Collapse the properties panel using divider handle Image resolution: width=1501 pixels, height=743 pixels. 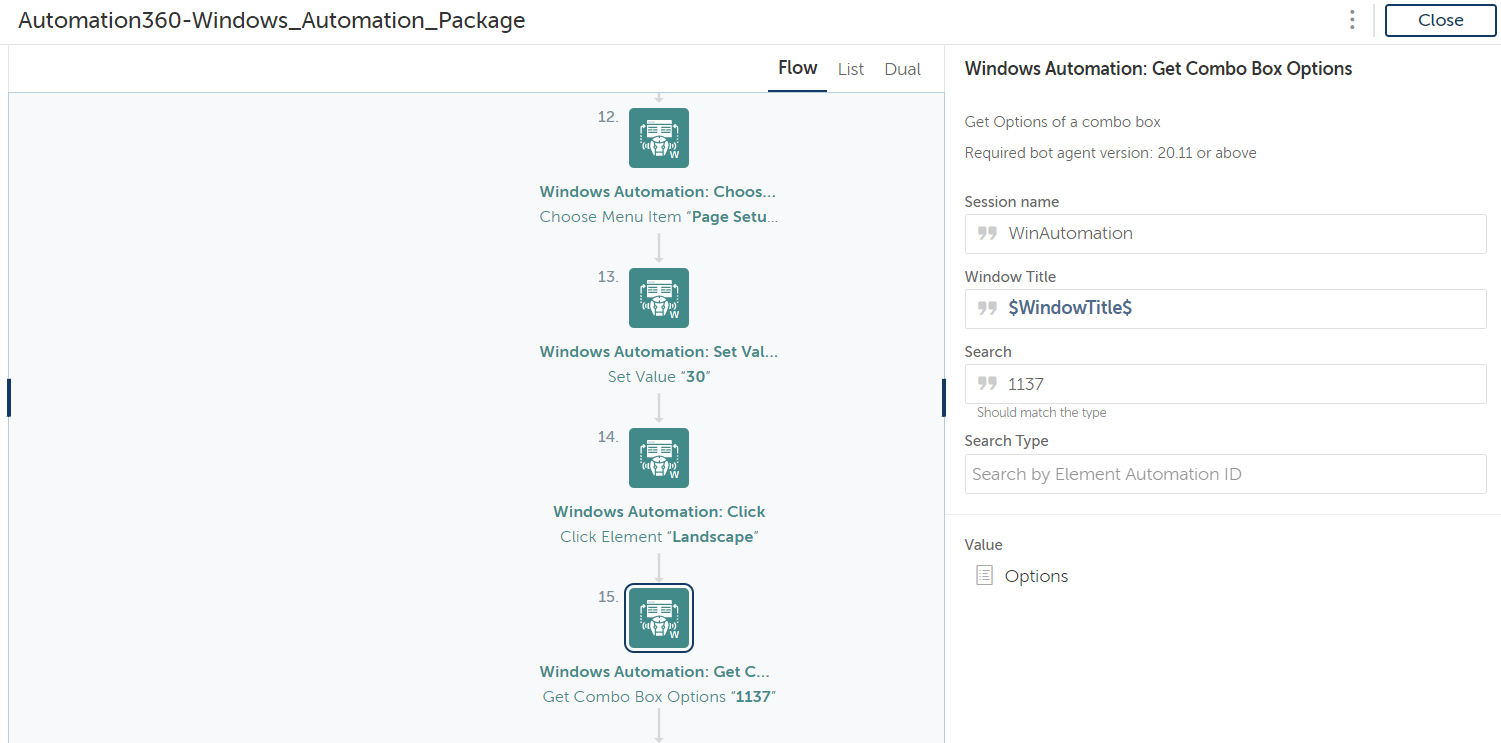[x=943, y=397]
